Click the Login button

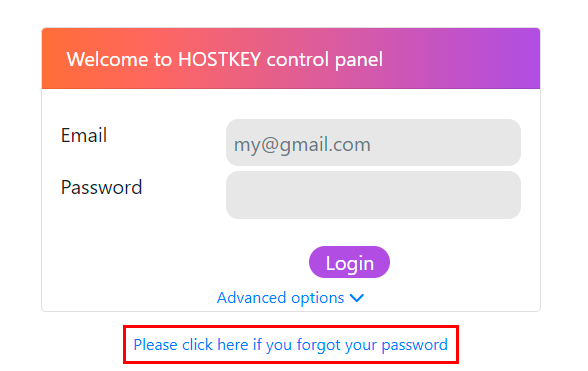click(x=349, y=262)
